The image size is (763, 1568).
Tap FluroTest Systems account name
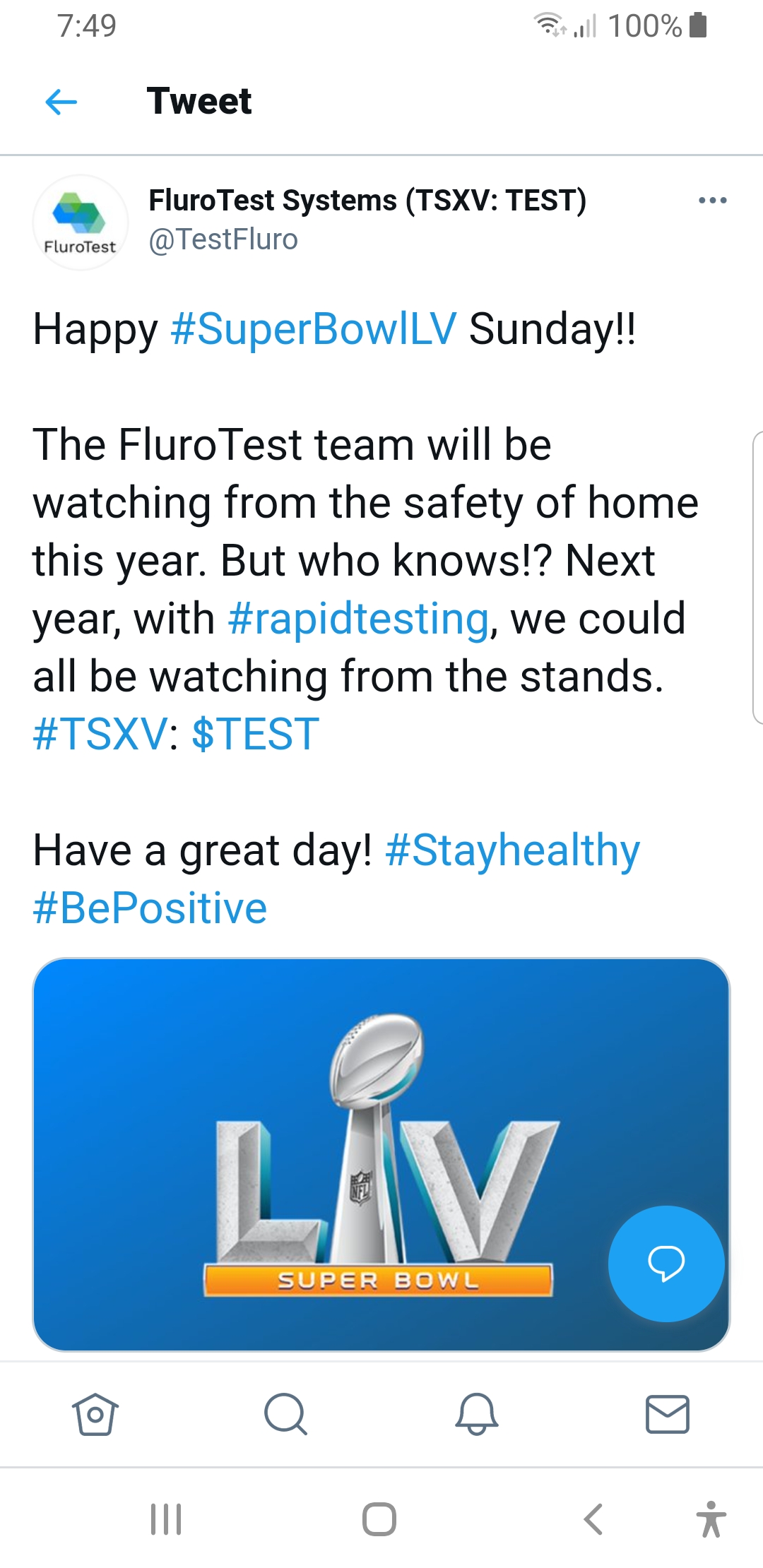click(x=367, y=201)
